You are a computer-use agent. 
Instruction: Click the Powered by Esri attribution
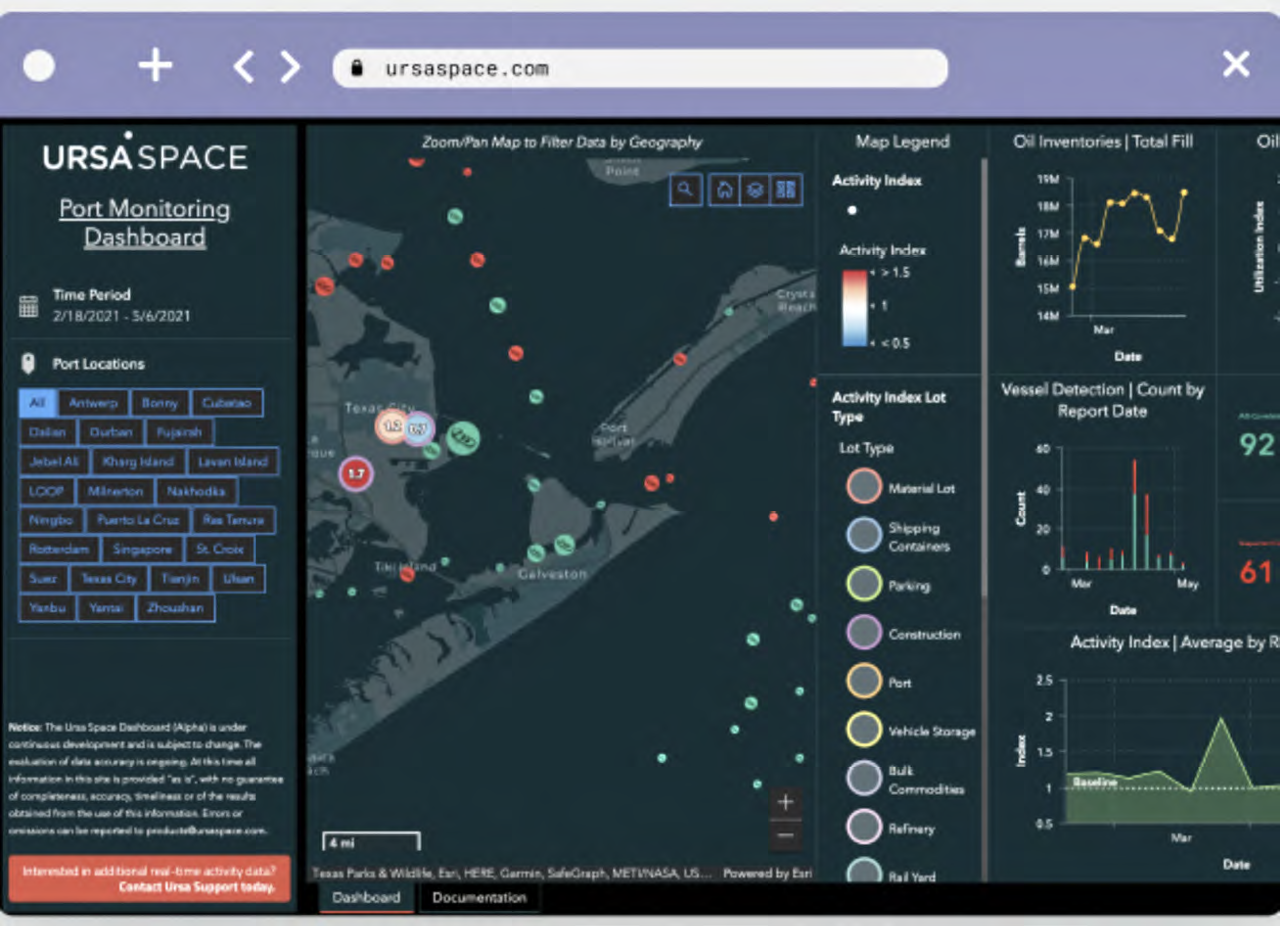pos(766,873)
